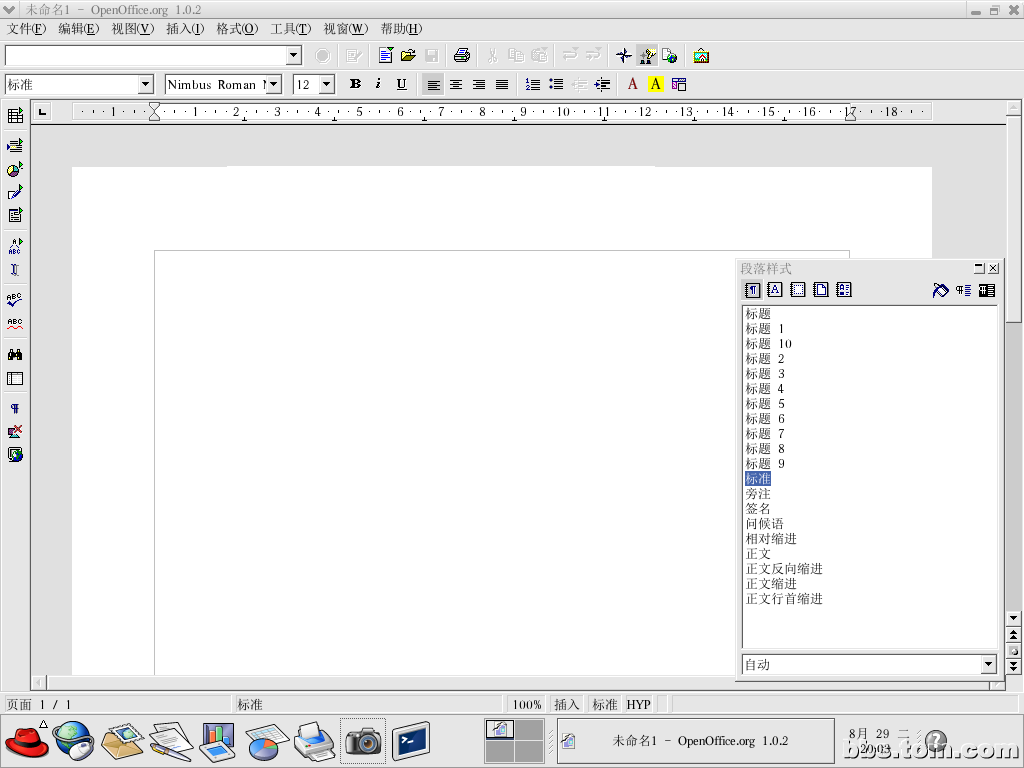This screenshot has height=768, width=1024.
Task: Toggle Bold formatting
Action: (355, 85)
